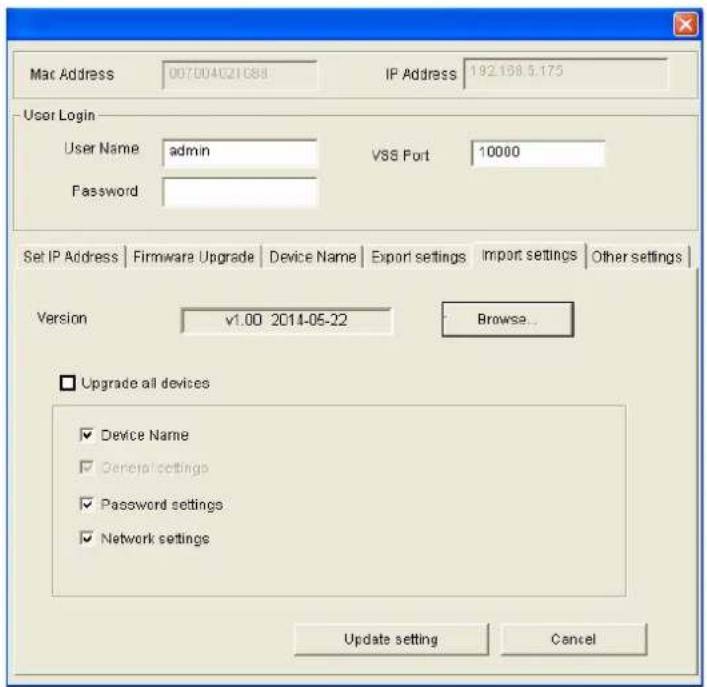This screenshot has height=687, width=707.
Task: Click the Cancel button
Action: coord(574,639)
